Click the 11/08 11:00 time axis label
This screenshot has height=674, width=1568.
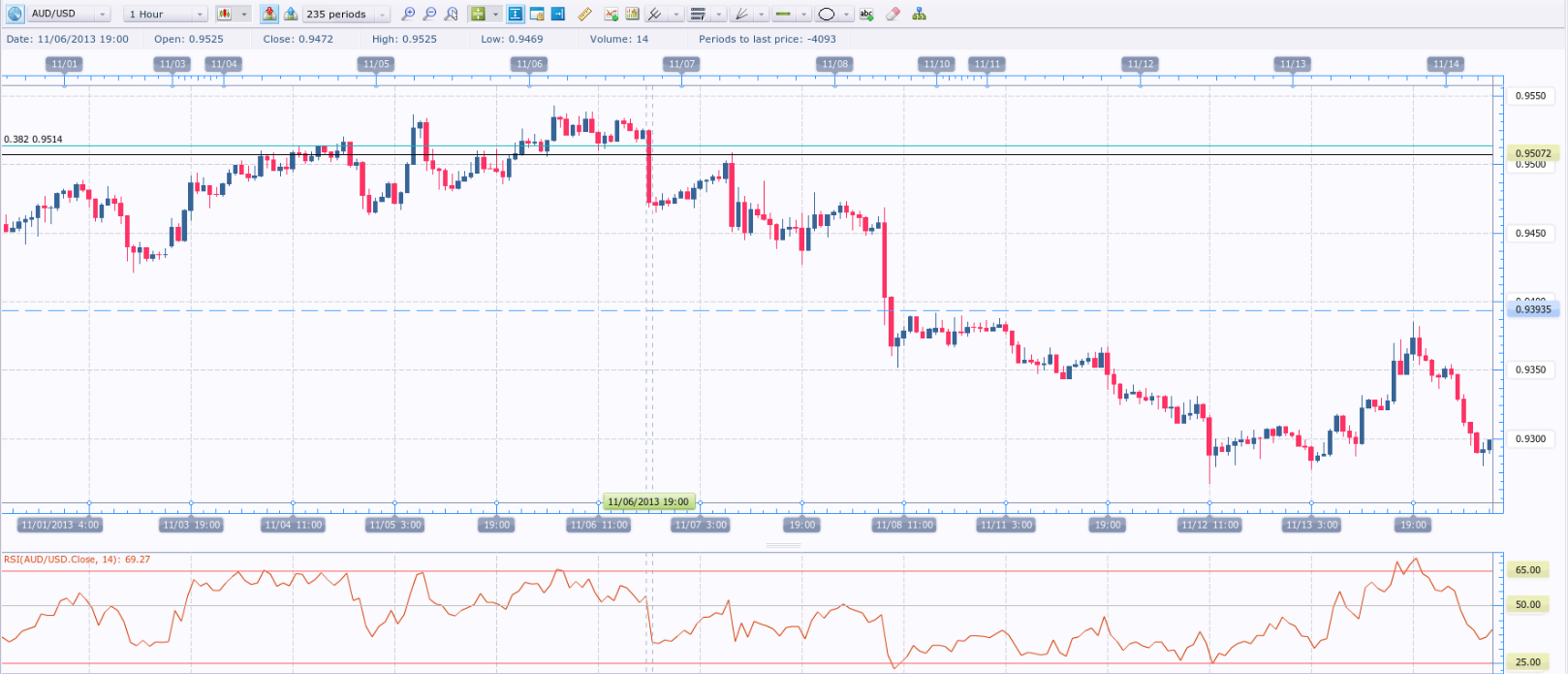(903, 525)
